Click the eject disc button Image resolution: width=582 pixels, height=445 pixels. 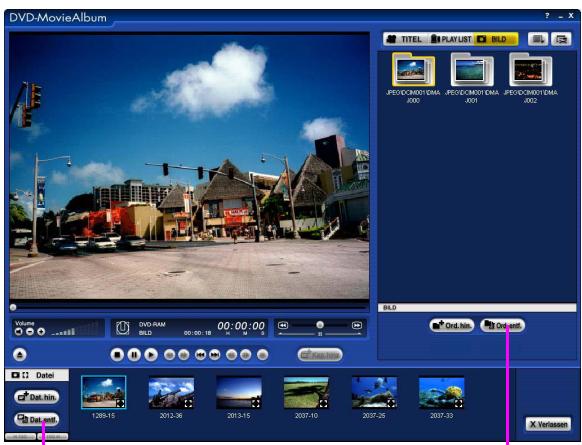(x=20, y=355)
